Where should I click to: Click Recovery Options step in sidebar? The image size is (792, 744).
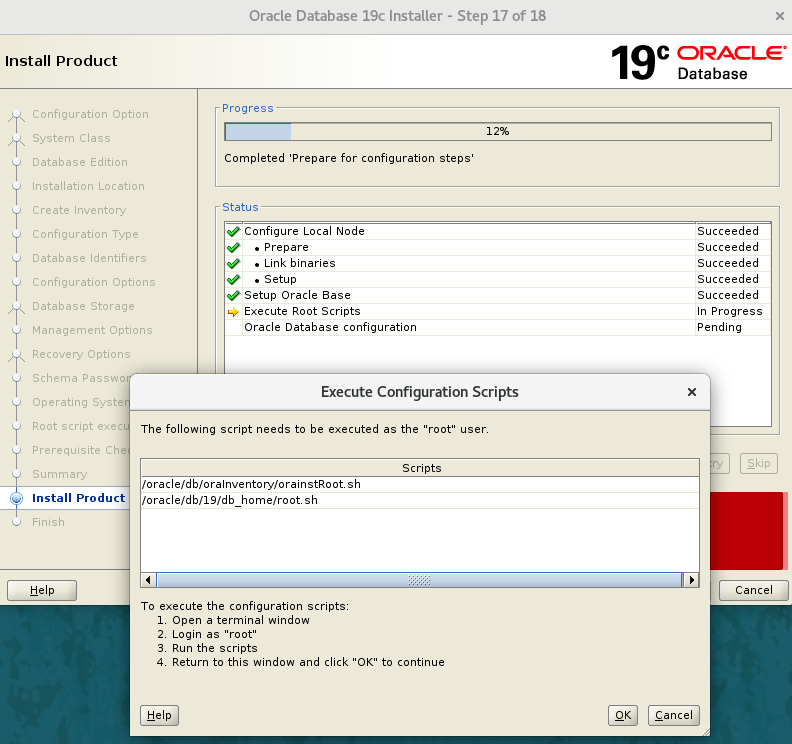(x=81, y=354)
